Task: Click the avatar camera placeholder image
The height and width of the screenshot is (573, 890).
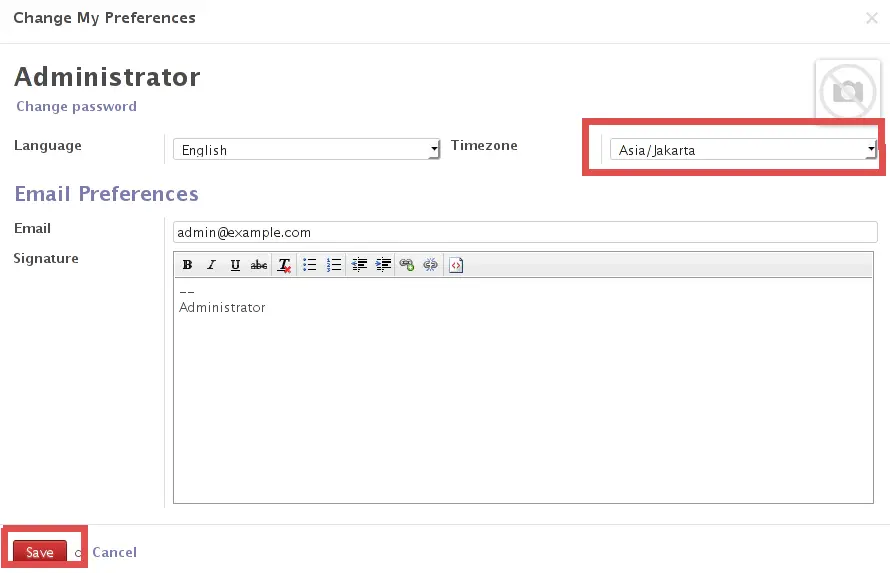Action: (847, 91)
